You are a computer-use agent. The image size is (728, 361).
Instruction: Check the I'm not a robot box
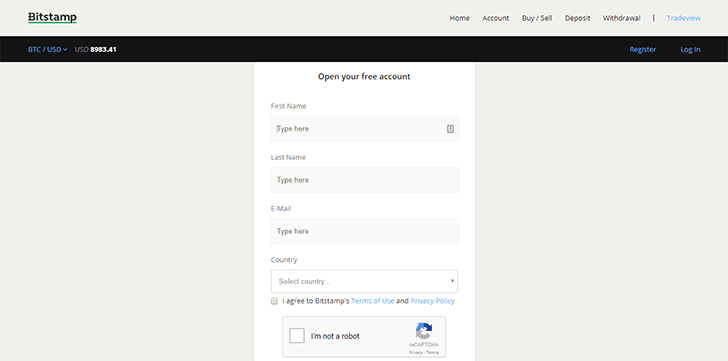pos(297,335)
